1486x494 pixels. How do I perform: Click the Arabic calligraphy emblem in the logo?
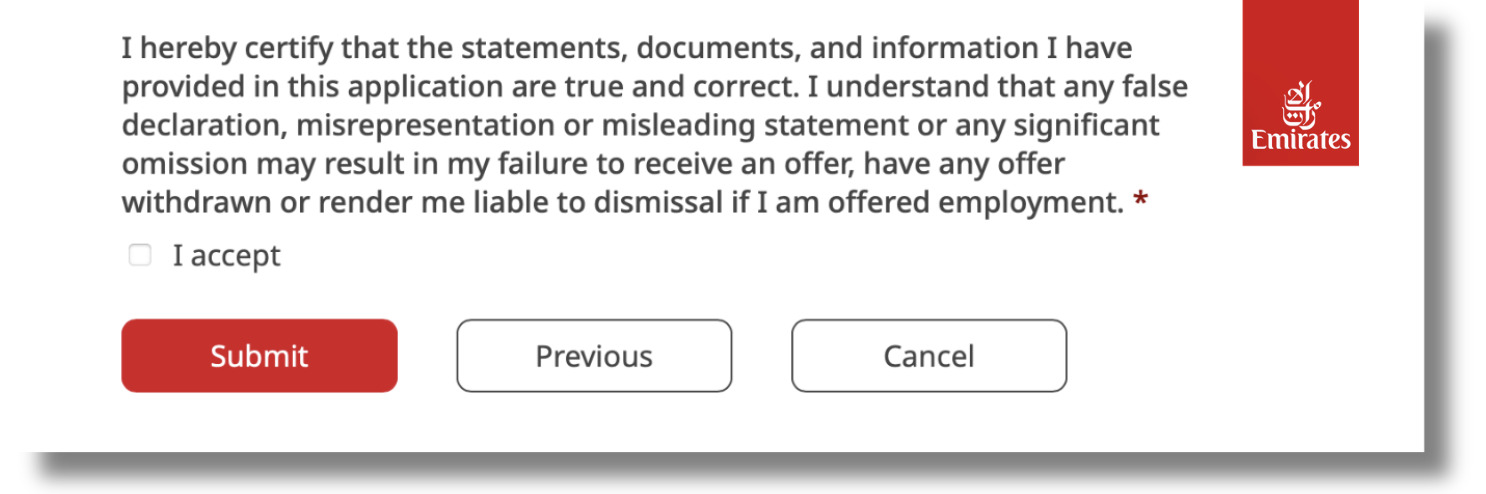pos(1299,104)
